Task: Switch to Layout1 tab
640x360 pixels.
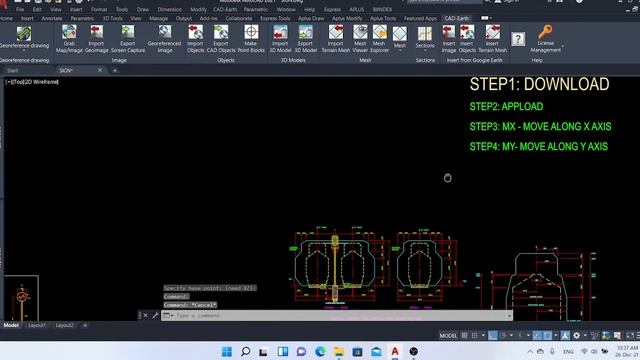Action: pyautogui.click(x=37, y=325)
